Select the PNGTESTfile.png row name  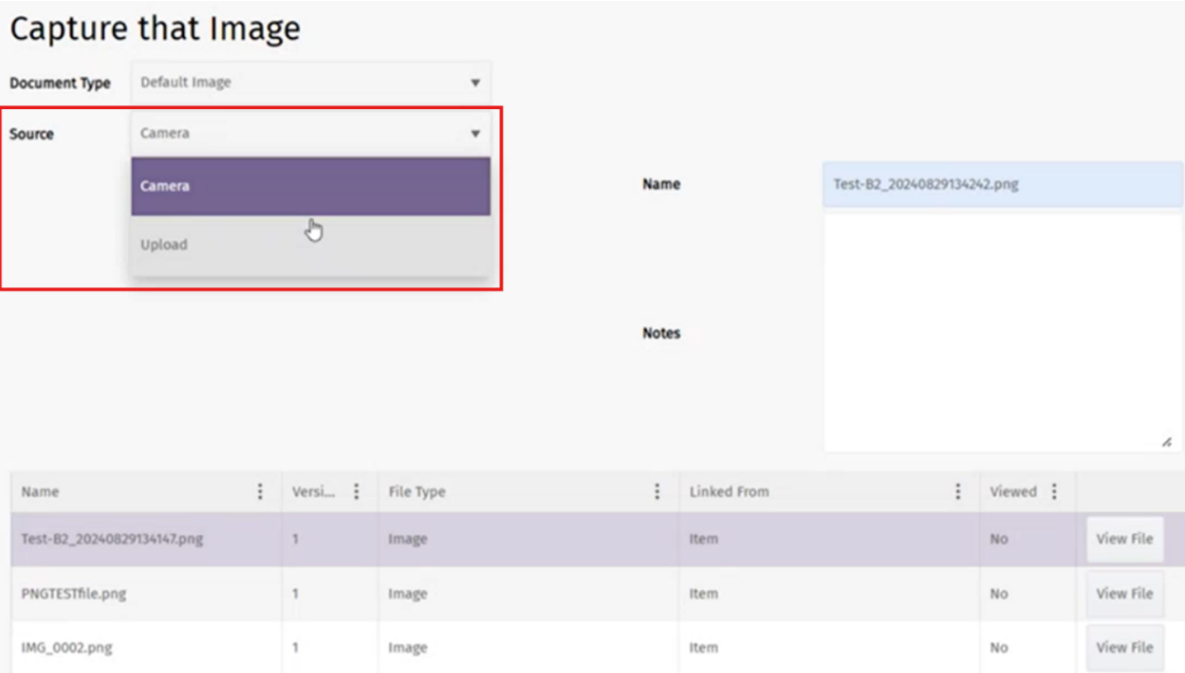tap(73, 594)
